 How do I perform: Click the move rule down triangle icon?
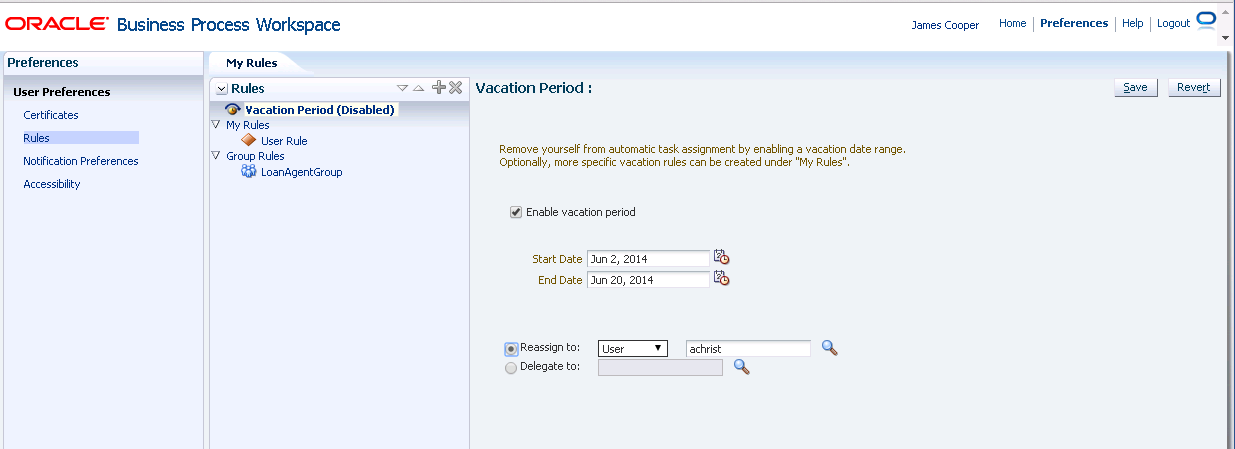coord(402,88)
